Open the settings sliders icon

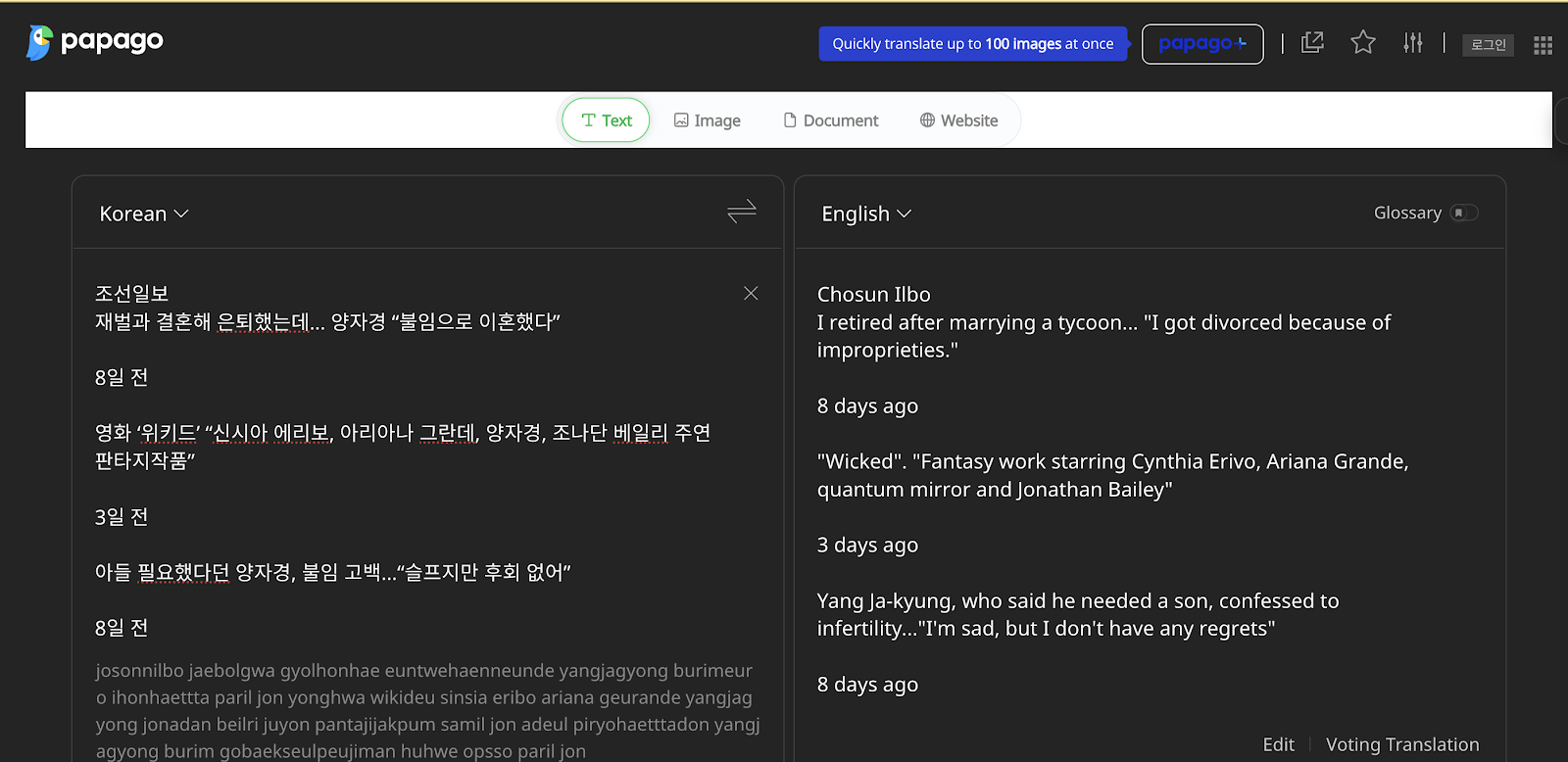pos(1412,42)
